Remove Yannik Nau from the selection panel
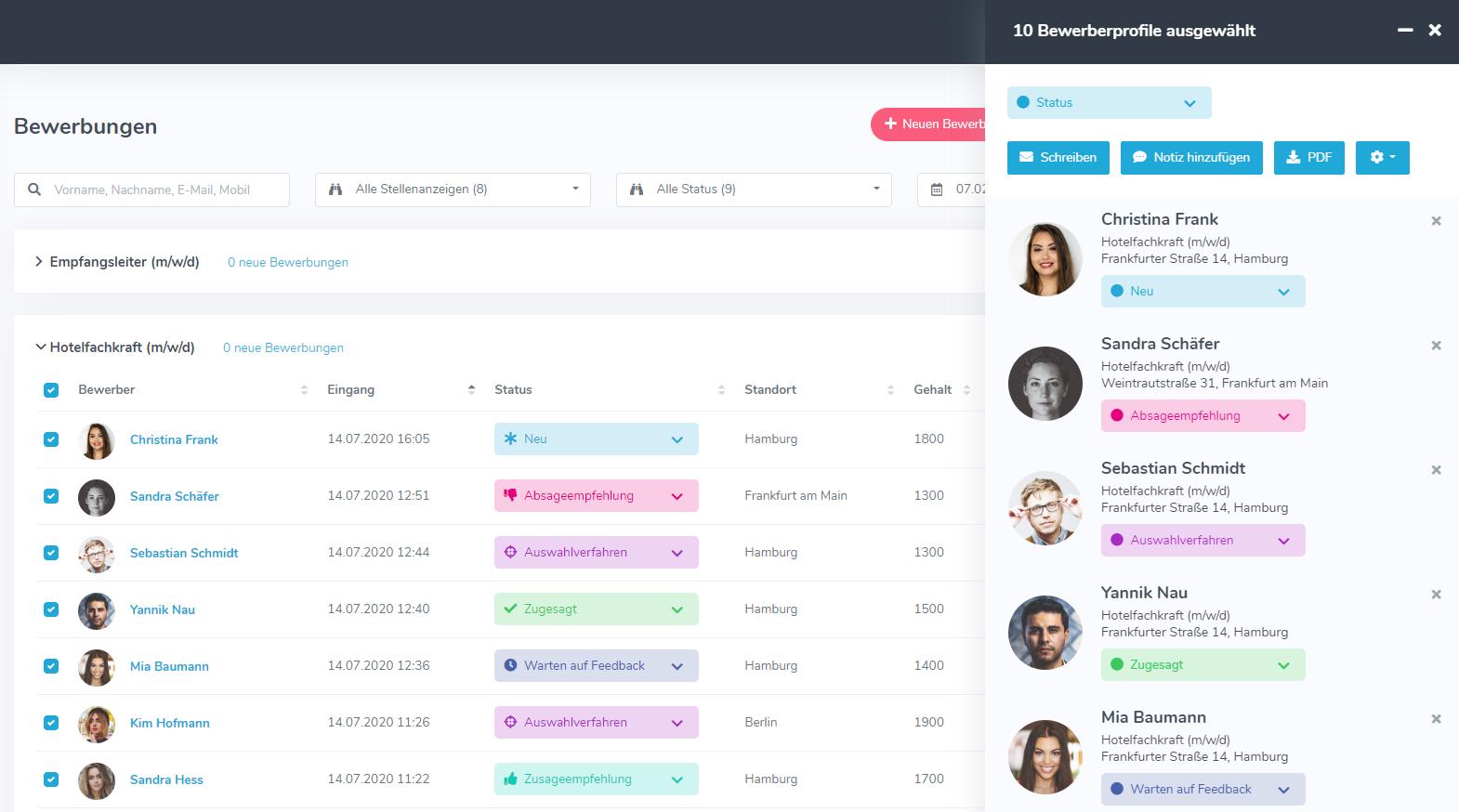 [x=1436, y=595]
